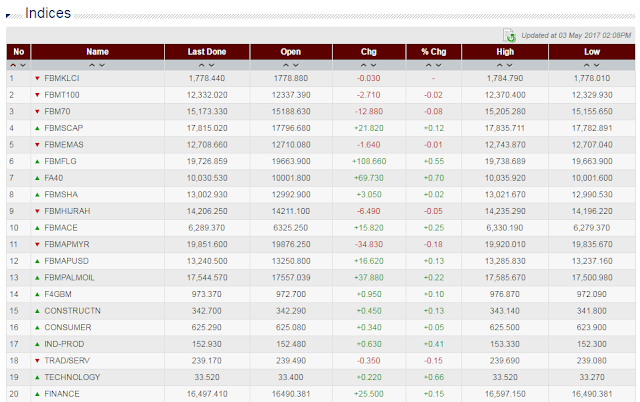Select the -34.830 change value for FBMAPMYR
The height and width of the screenshot is (402, 640).
369,244
